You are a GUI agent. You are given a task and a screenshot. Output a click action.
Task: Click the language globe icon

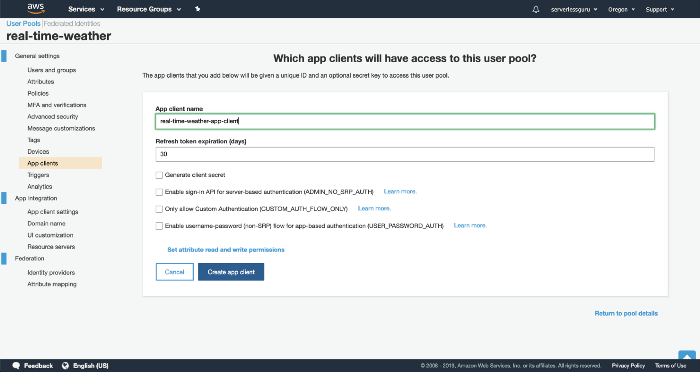tap(65, 365)
